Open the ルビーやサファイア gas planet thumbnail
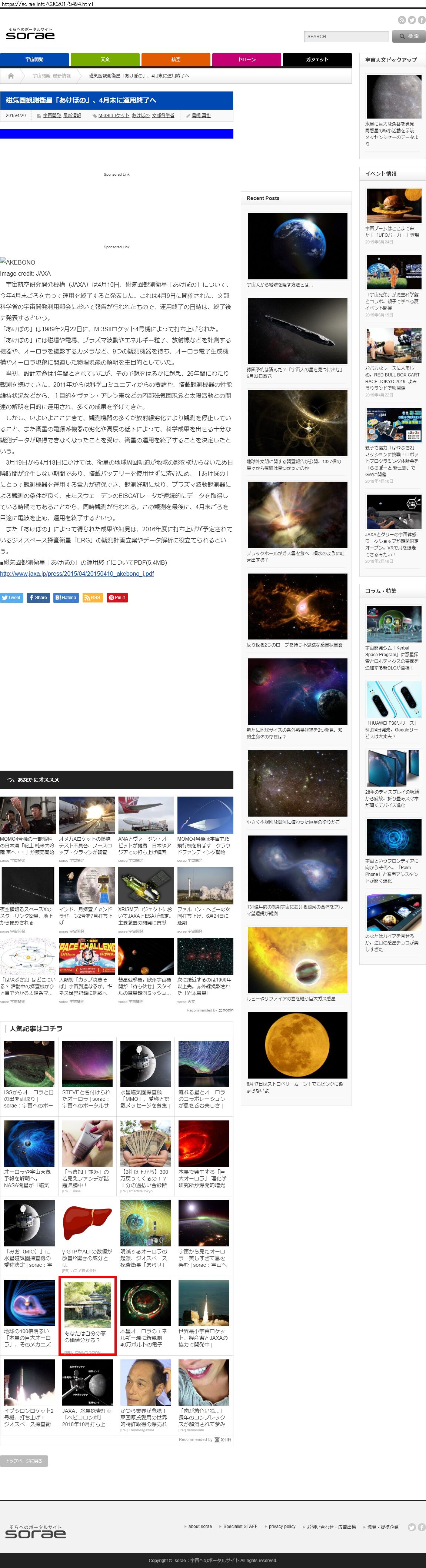This screenshot has height=1568, width=426. (x=297, y=960)
